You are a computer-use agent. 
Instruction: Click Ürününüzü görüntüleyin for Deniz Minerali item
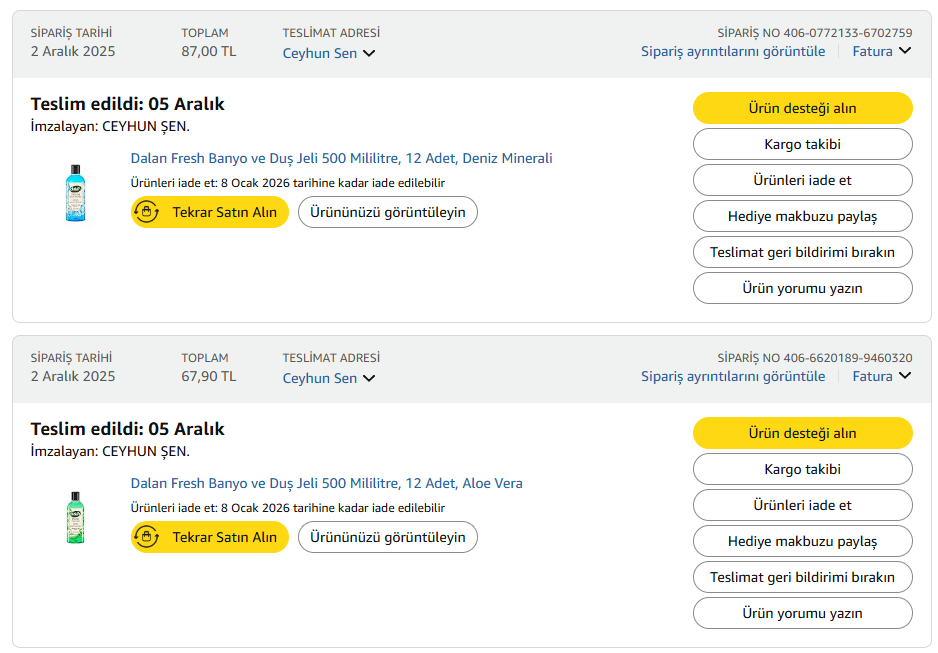click(x=388, y=212)
